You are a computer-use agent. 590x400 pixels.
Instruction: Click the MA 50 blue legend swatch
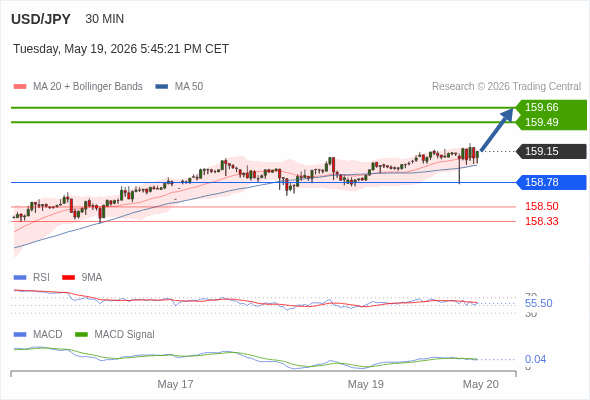click(x=161, y=87)
